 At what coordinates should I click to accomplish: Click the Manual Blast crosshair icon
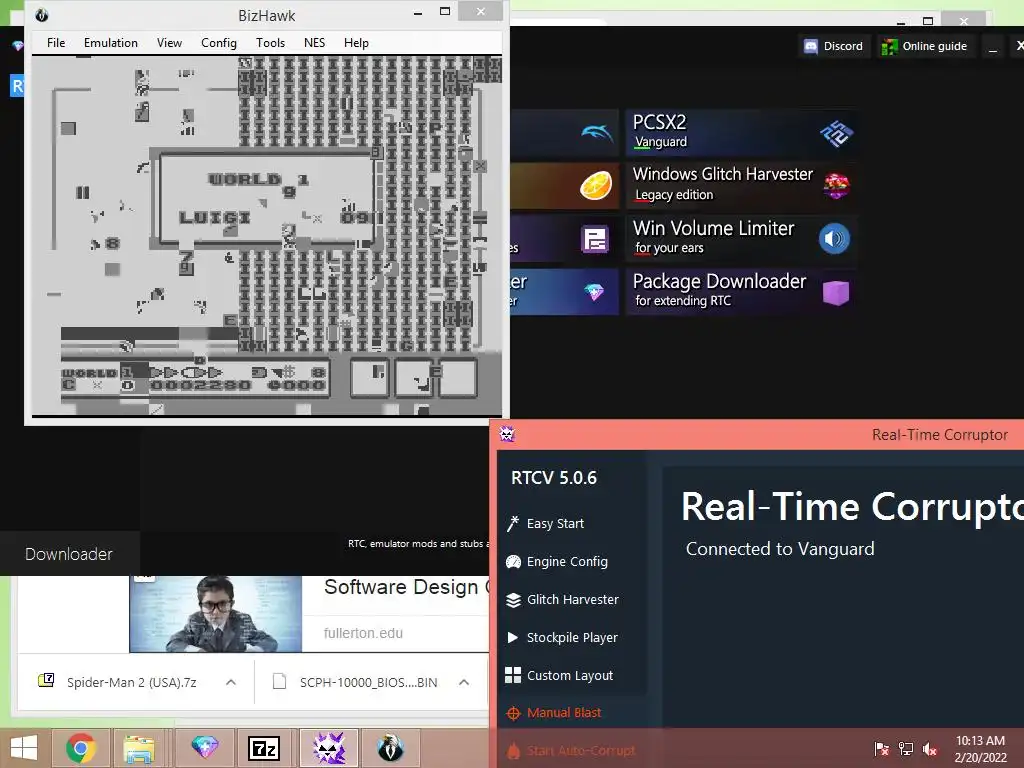click(x=513, y=713)
